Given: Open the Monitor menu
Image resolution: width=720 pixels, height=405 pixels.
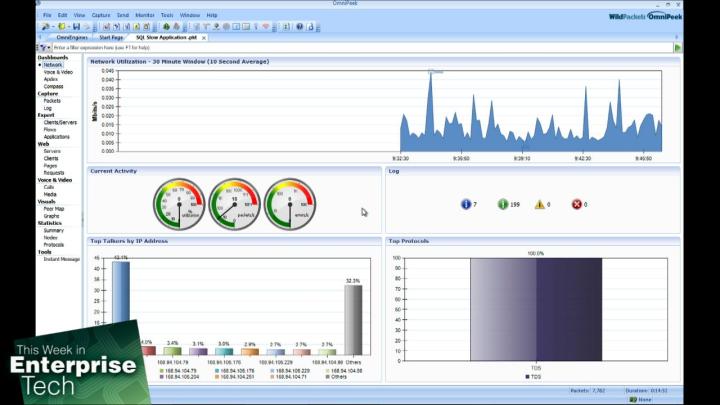Looking at the screenshot, I should 145,15.
